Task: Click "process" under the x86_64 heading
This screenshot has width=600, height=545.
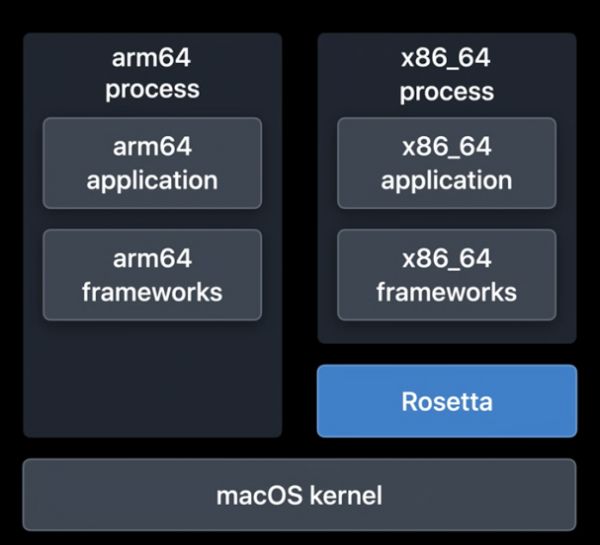Action: pyautogui.click(x=446, y=91)
